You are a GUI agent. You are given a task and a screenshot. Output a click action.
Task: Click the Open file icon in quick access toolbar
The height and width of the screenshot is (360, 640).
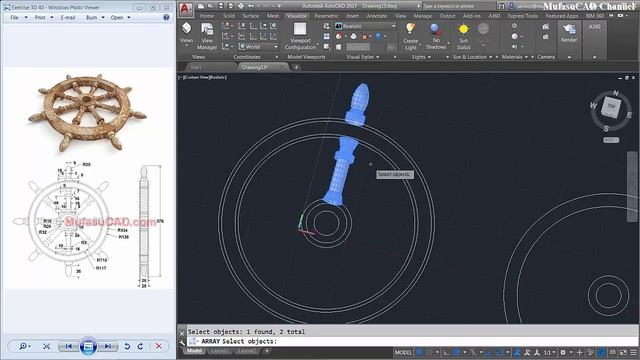[x=211, y=6]
